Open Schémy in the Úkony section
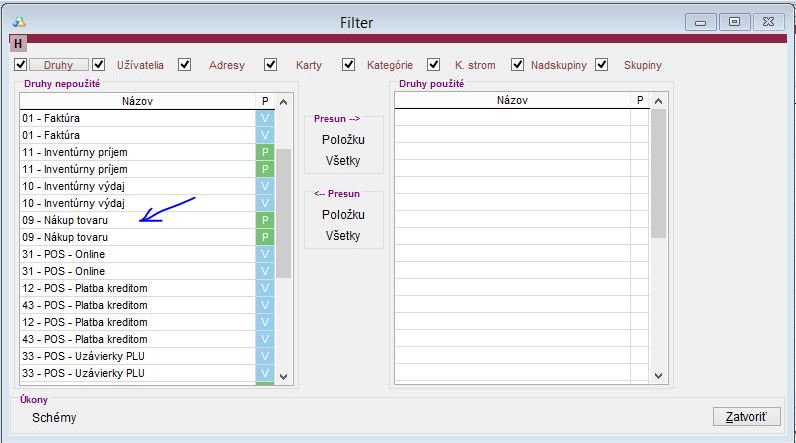 tap(54, 418)
